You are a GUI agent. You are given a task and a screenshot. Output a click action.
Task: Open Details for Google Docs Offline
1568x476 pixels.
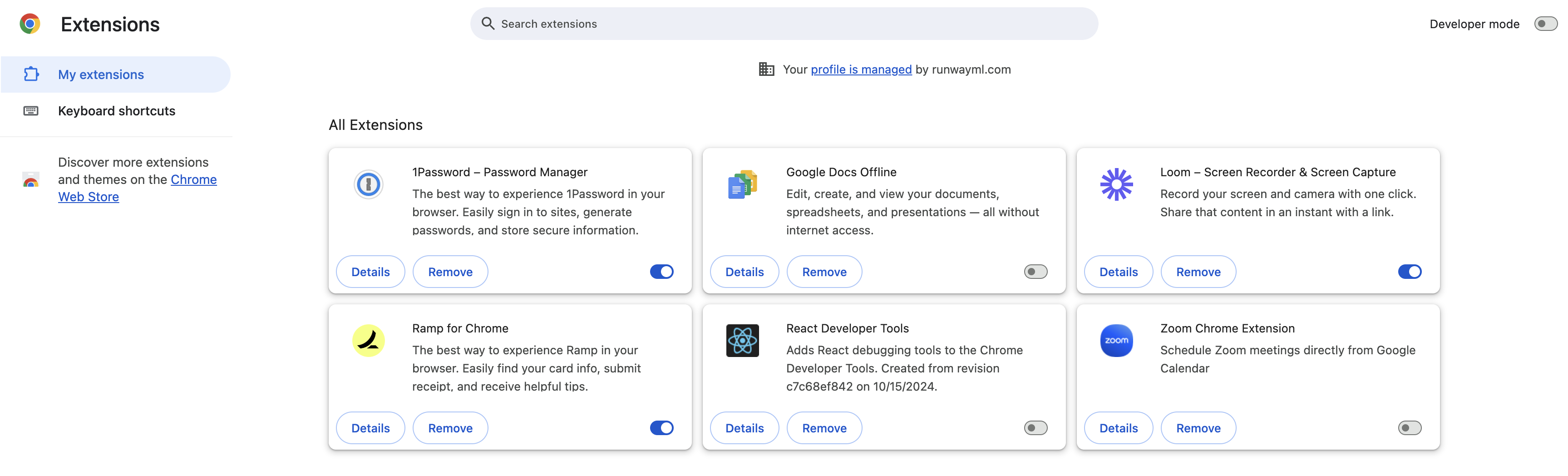click(745, 272)
